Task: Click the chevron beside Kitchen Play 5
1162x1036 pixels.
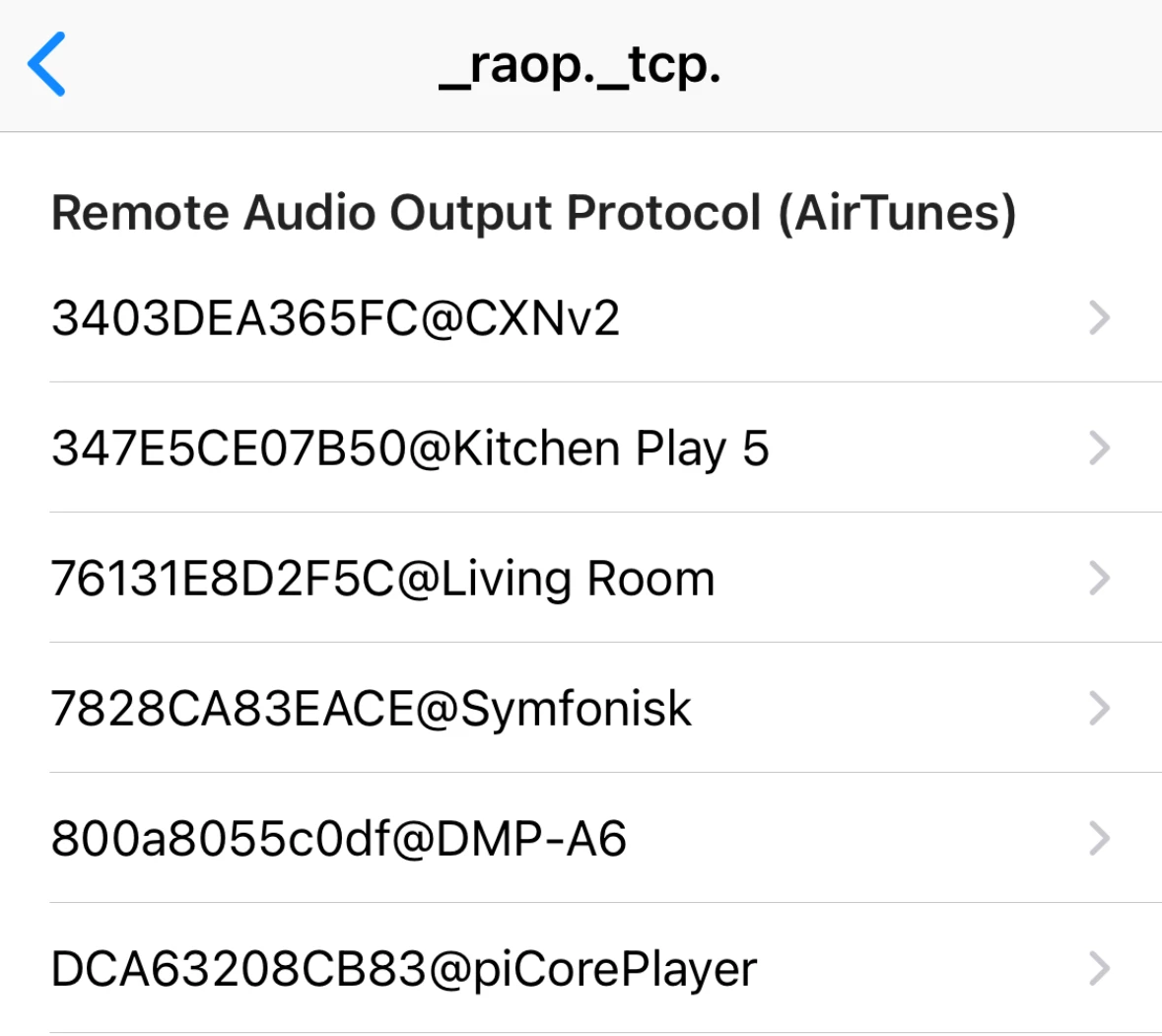Action: tap(1099, 449)
